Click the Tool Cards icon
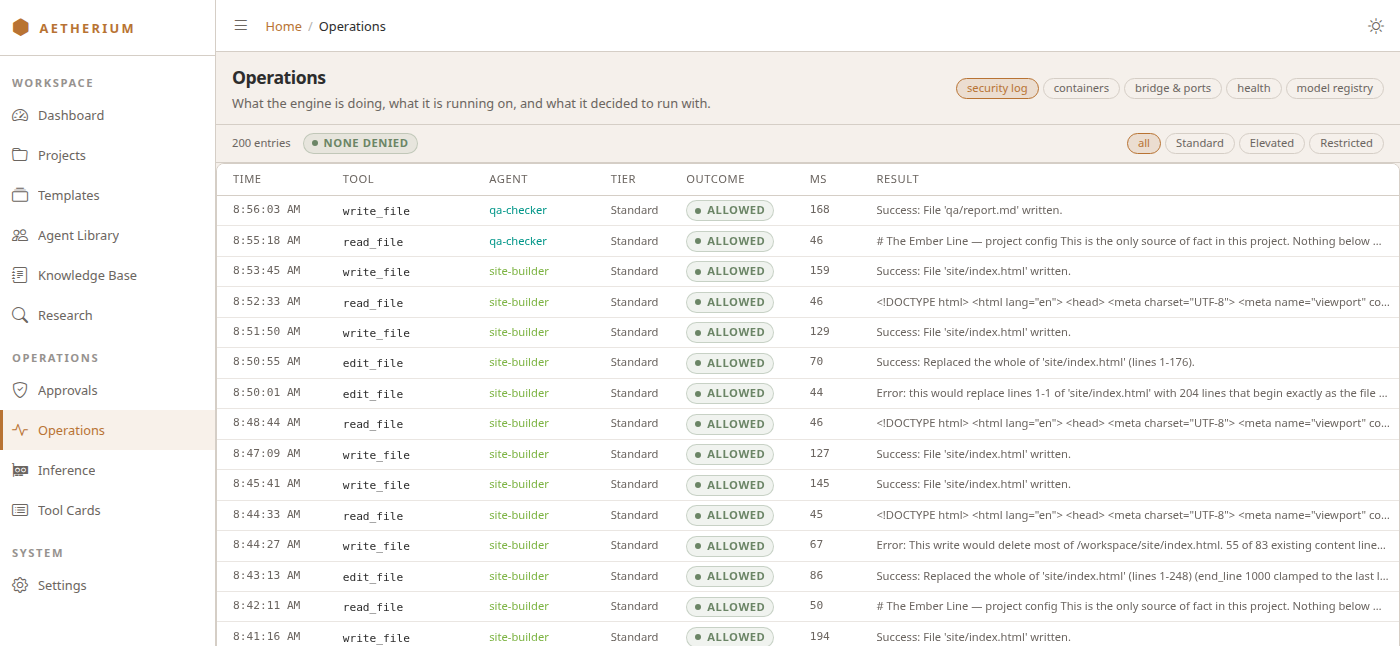The width and height of the screenshot is (1400, 646). point(20,510)
